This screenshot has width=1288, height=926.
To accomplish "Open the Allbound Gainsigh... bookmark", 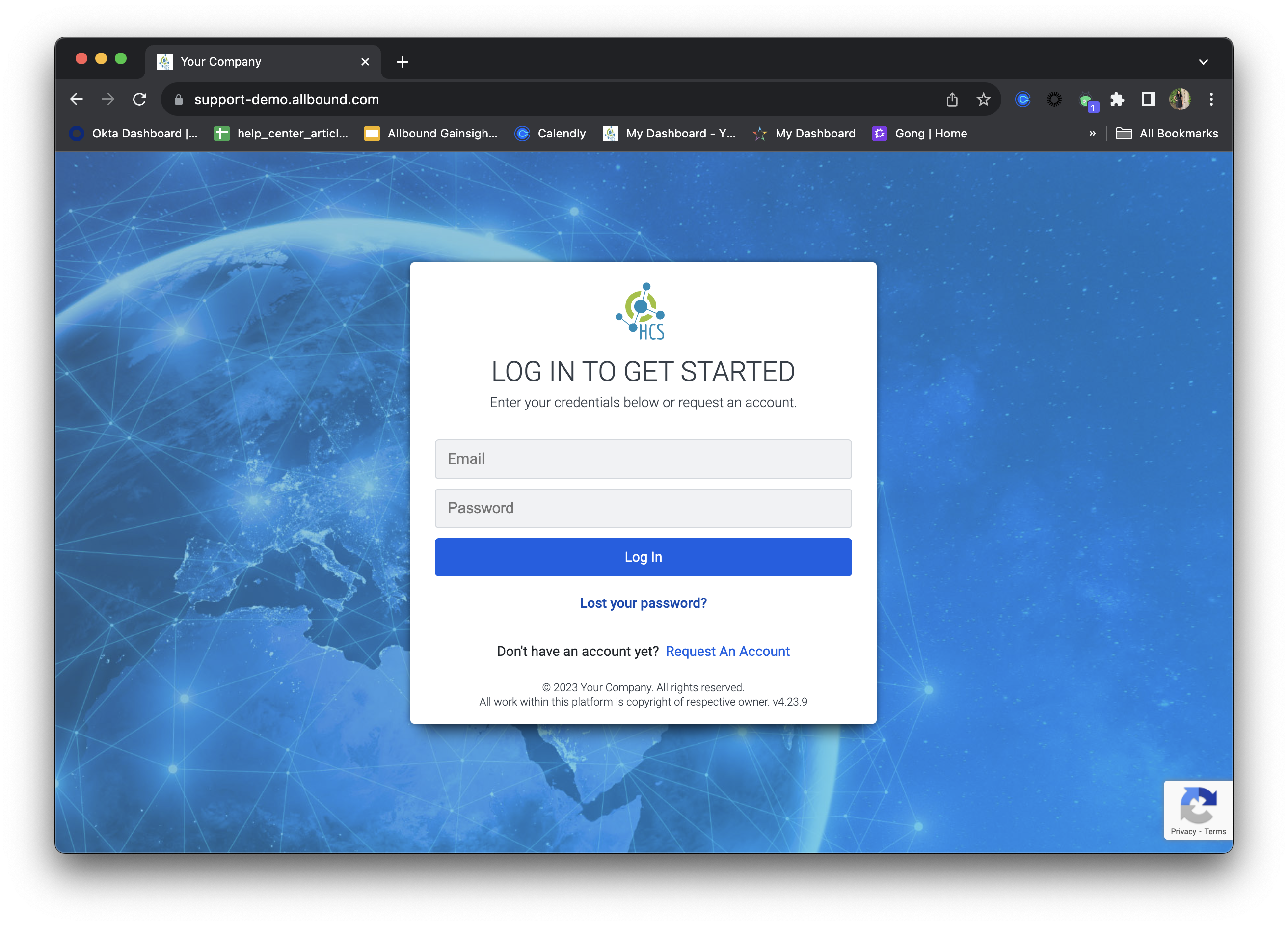I will [431, 134].
